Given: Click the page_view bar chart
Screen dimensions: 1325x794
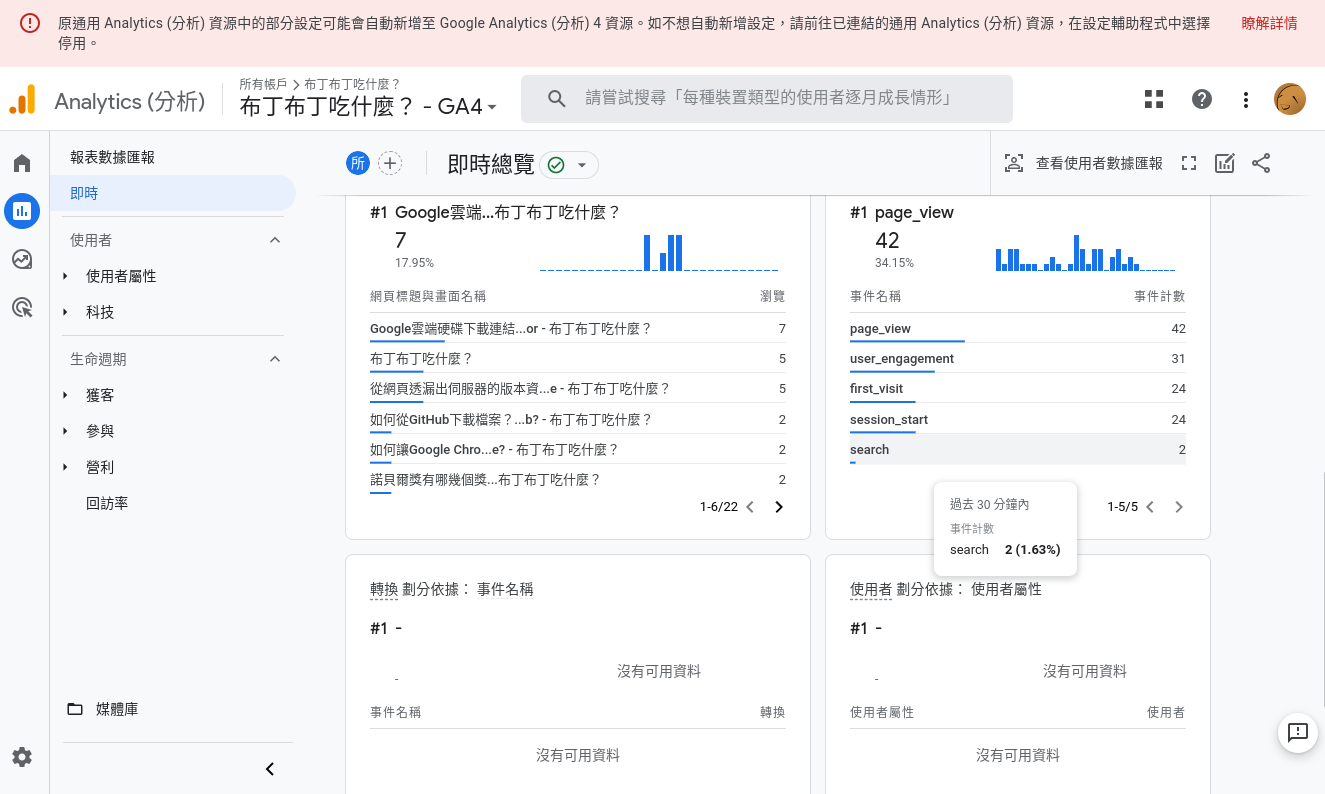Looking at the screenshot, I should (x=1085, y=252).
